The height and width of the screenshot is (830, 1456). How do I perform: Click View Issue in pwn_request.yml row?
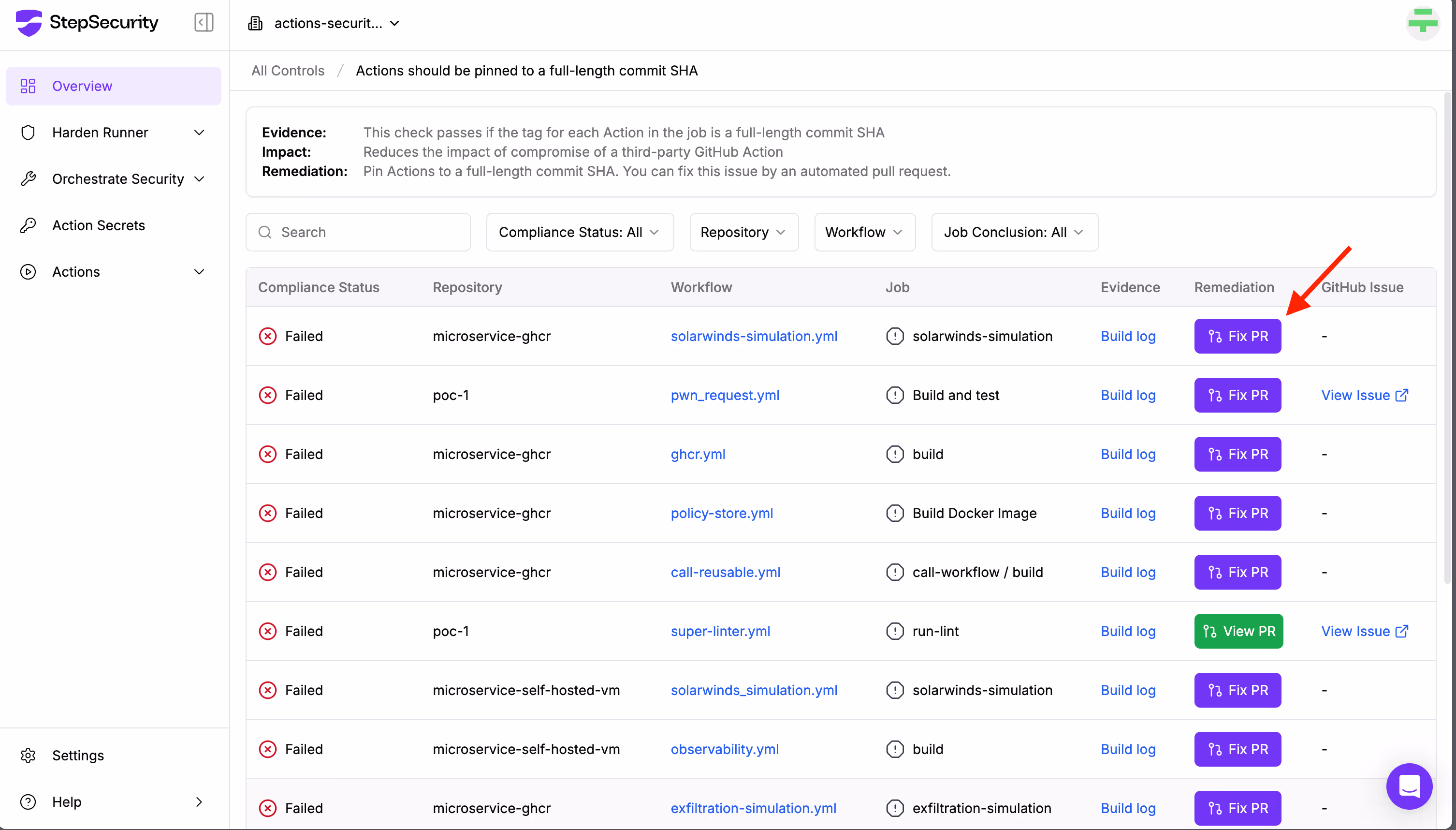pyautogui.click(x=1365, y=395)
